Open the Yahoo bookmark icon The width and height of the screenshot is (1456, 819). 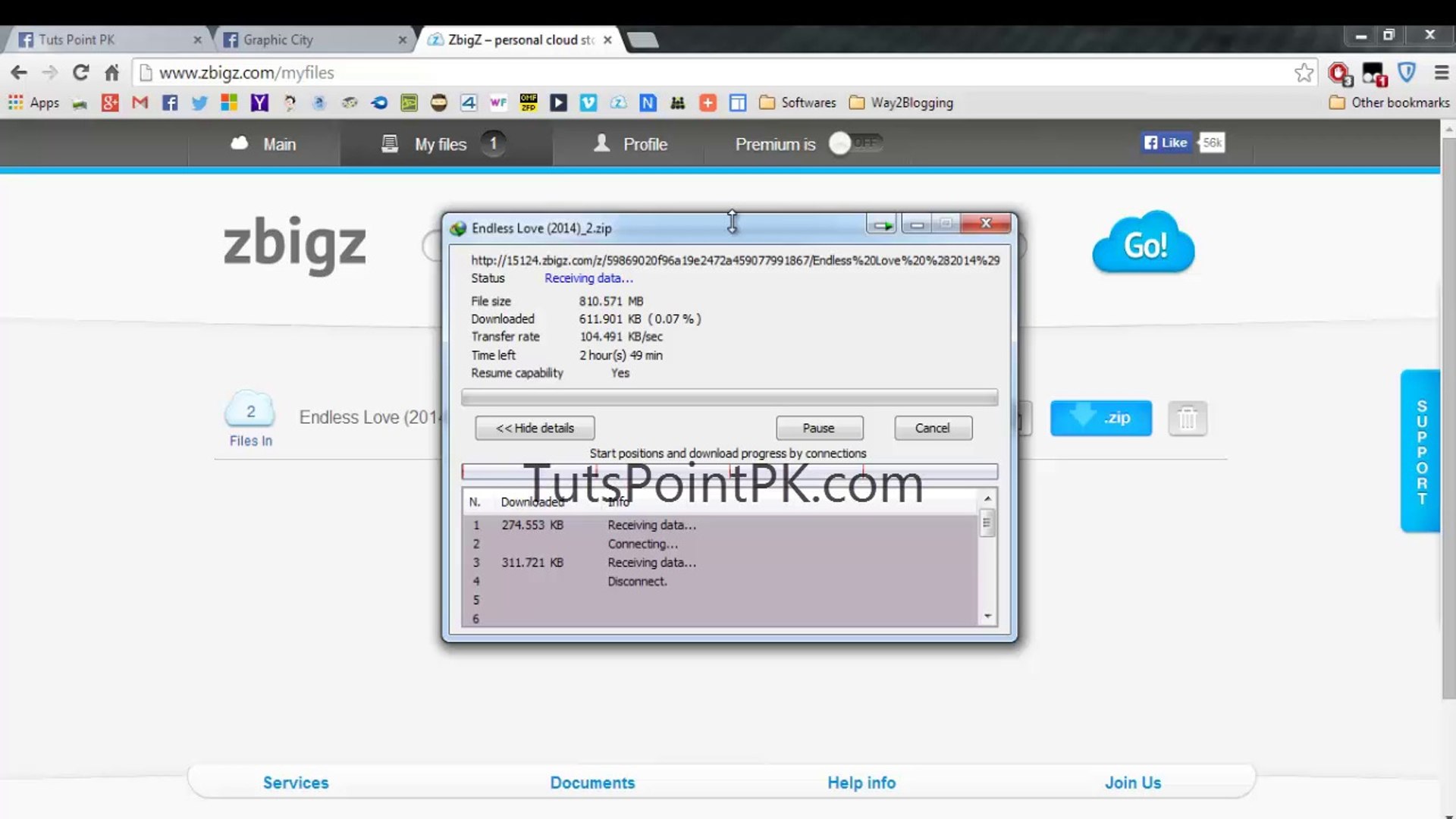[x=259, y=102]
